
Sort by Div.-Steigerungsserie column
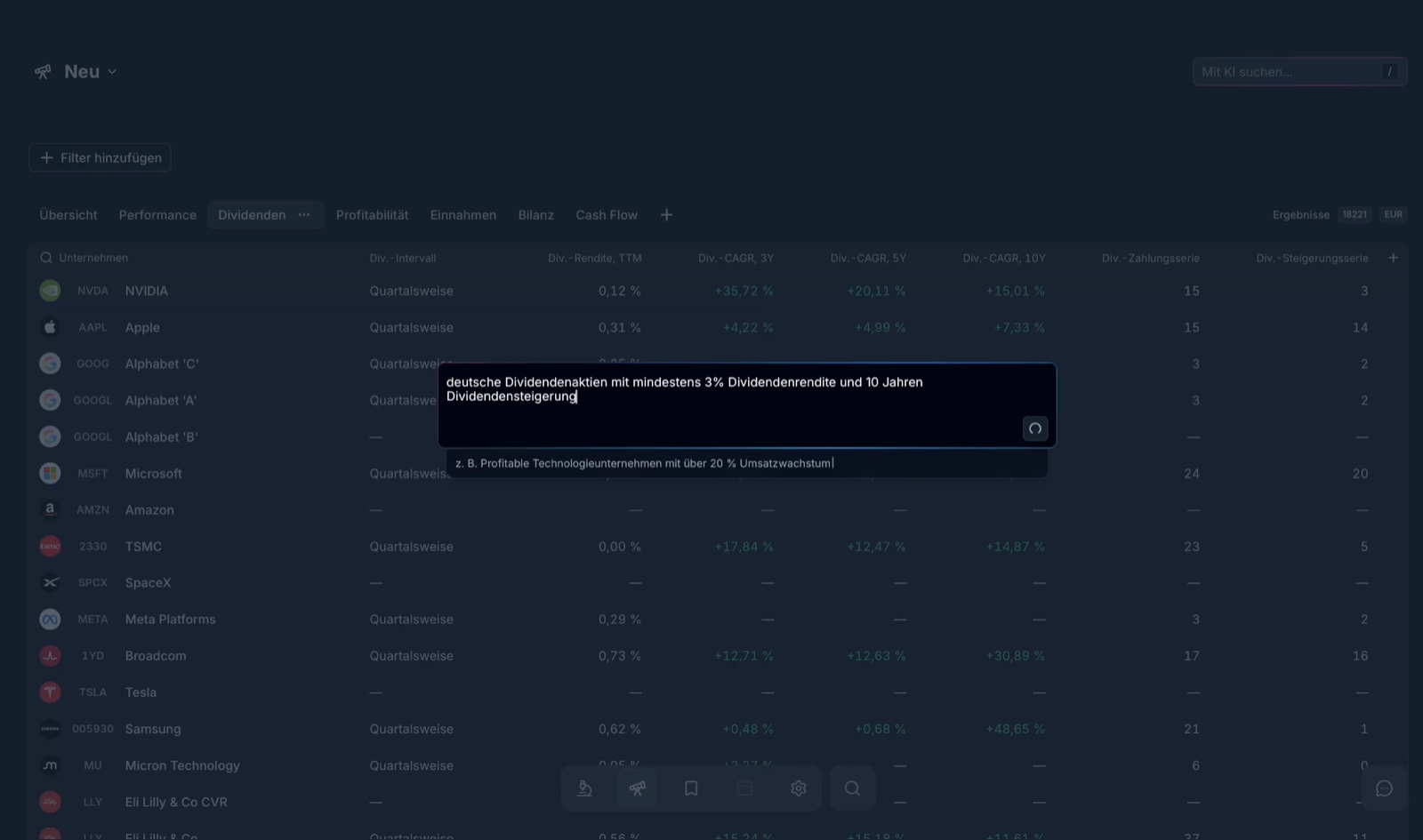point(1312,258)
